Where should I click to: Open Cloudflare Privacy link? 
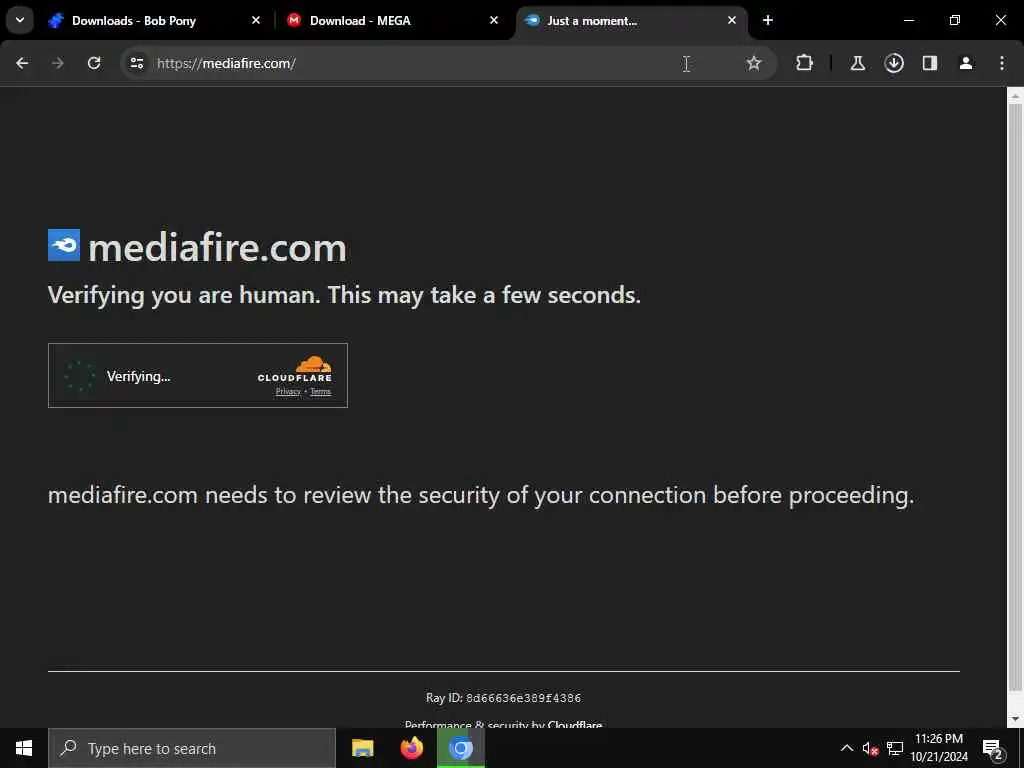coord(288,391)
